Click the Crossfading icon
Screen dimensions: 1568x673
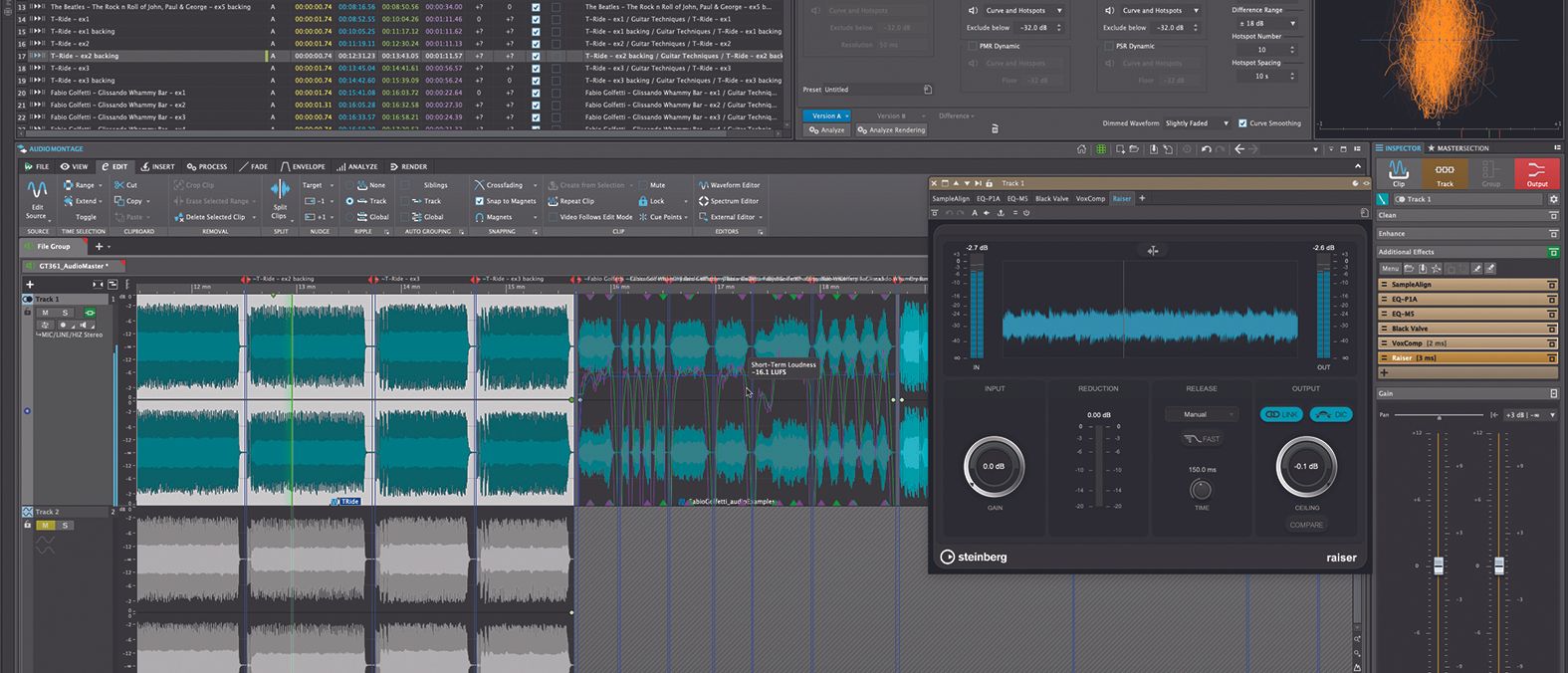pos(479,185)
